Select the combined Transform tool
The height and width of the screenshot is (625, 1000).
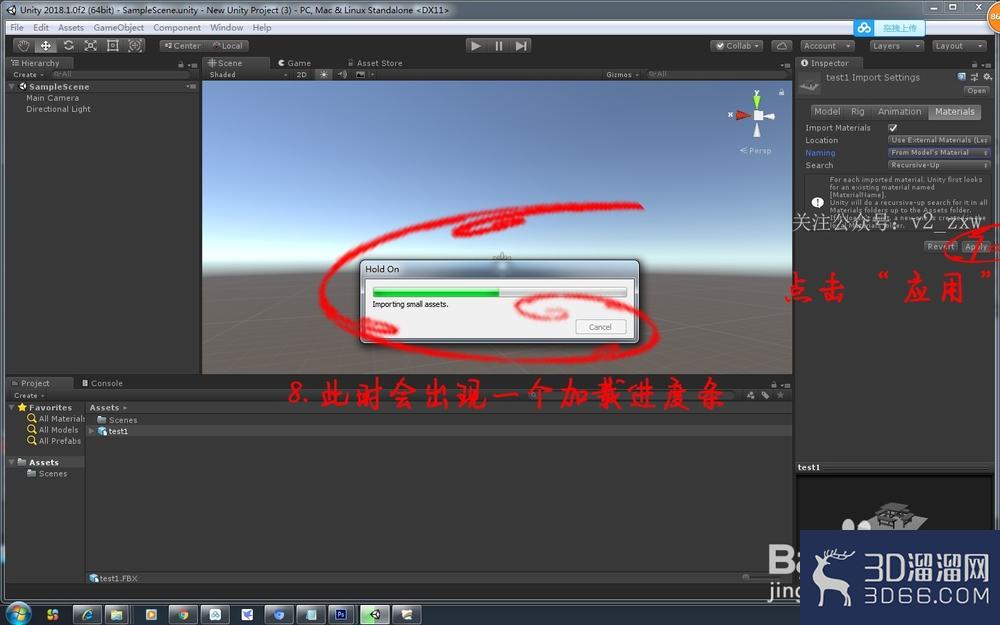(x=135, y=45)
